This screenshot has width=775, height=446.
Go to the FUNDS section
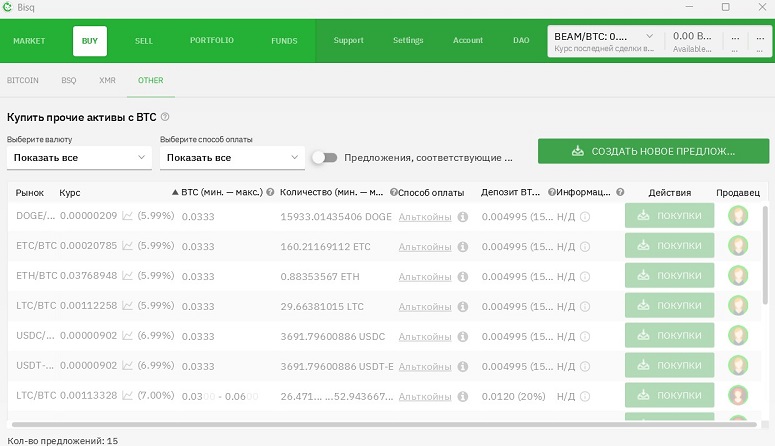tap(284, 41)
